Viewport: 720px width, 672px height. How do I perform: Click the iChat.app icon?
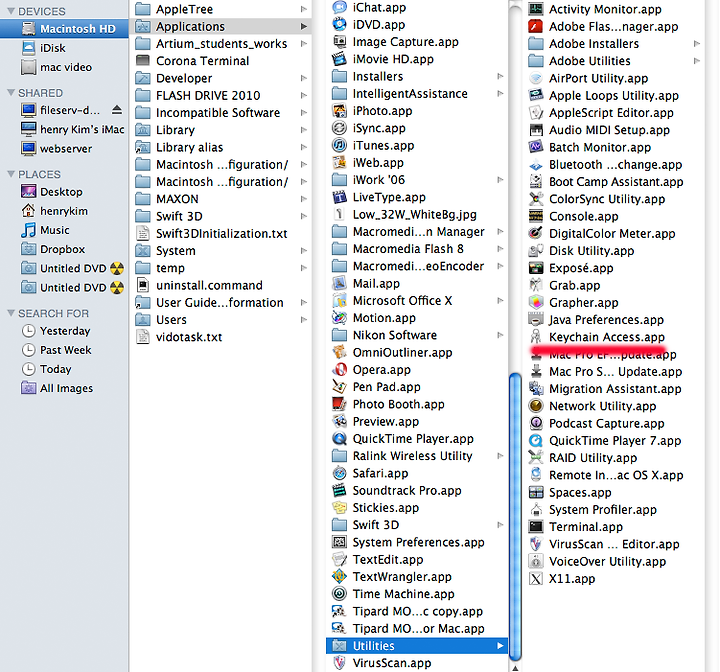coord(339,7)
